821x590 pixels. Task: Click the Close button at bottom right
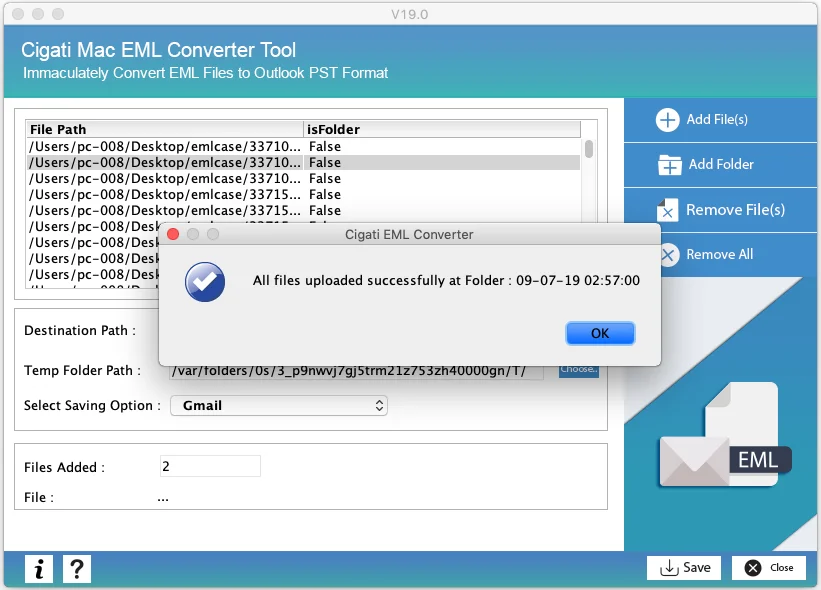pos(769,568)
